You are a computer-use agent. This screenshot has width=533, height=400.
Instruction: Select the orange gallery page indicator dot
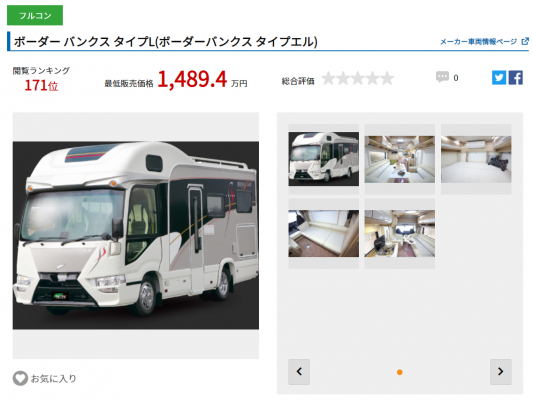pyautogui.click(x=400, y=372)
